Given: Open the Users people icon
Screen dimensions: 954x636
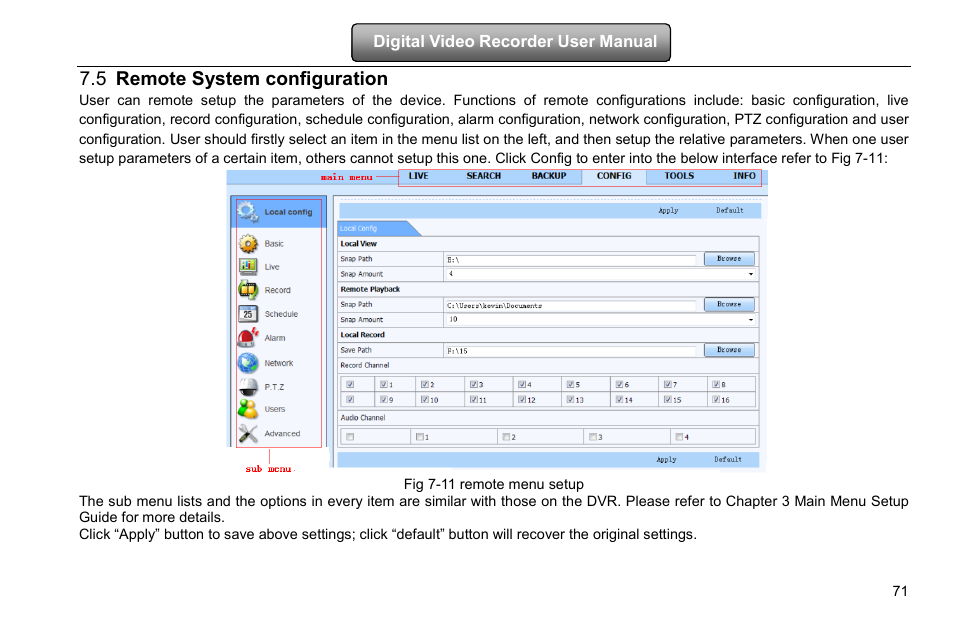Looking at the screenshot, I should coord(248,409).
